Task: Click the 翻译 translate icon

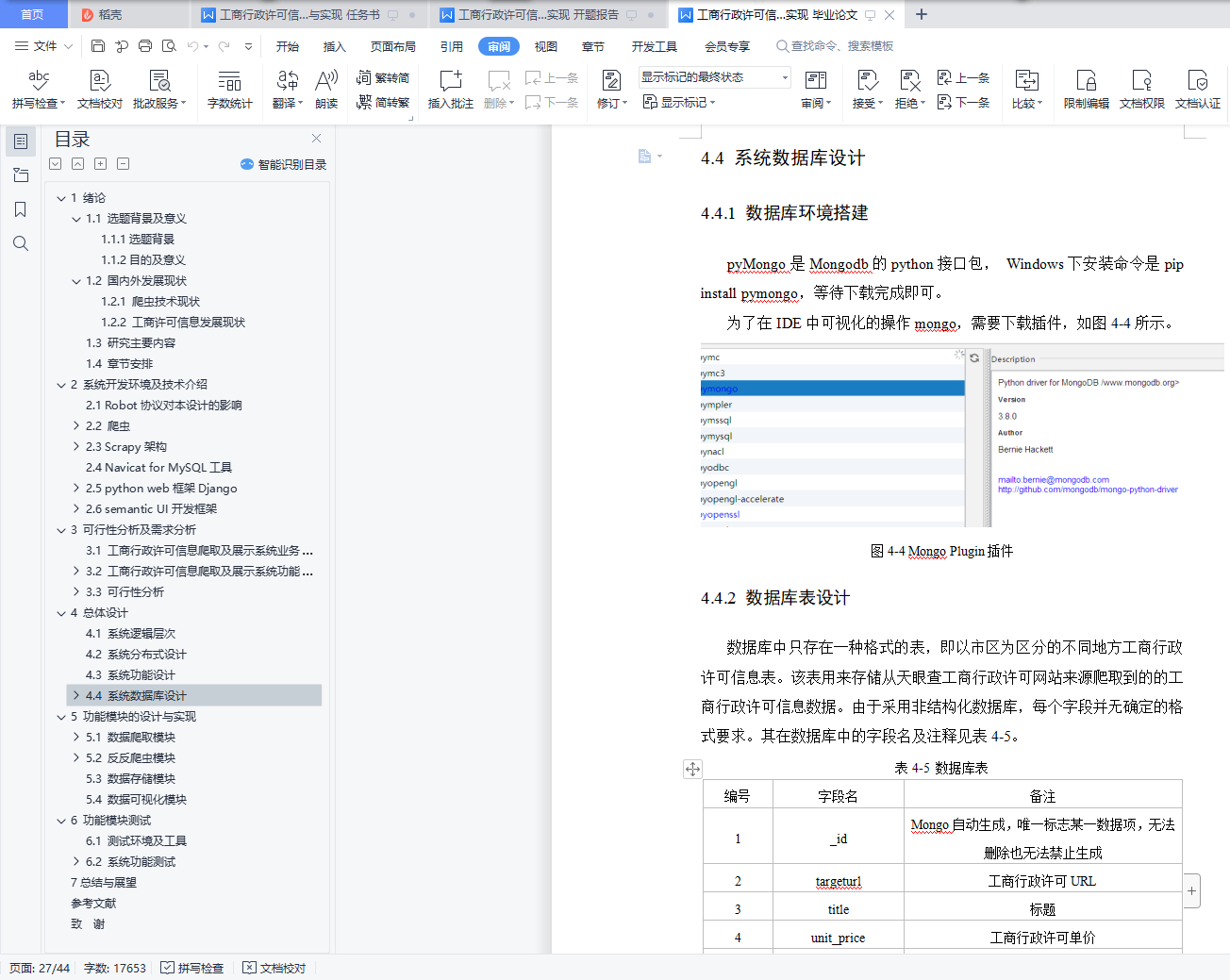Action: [x=288, y=90]
